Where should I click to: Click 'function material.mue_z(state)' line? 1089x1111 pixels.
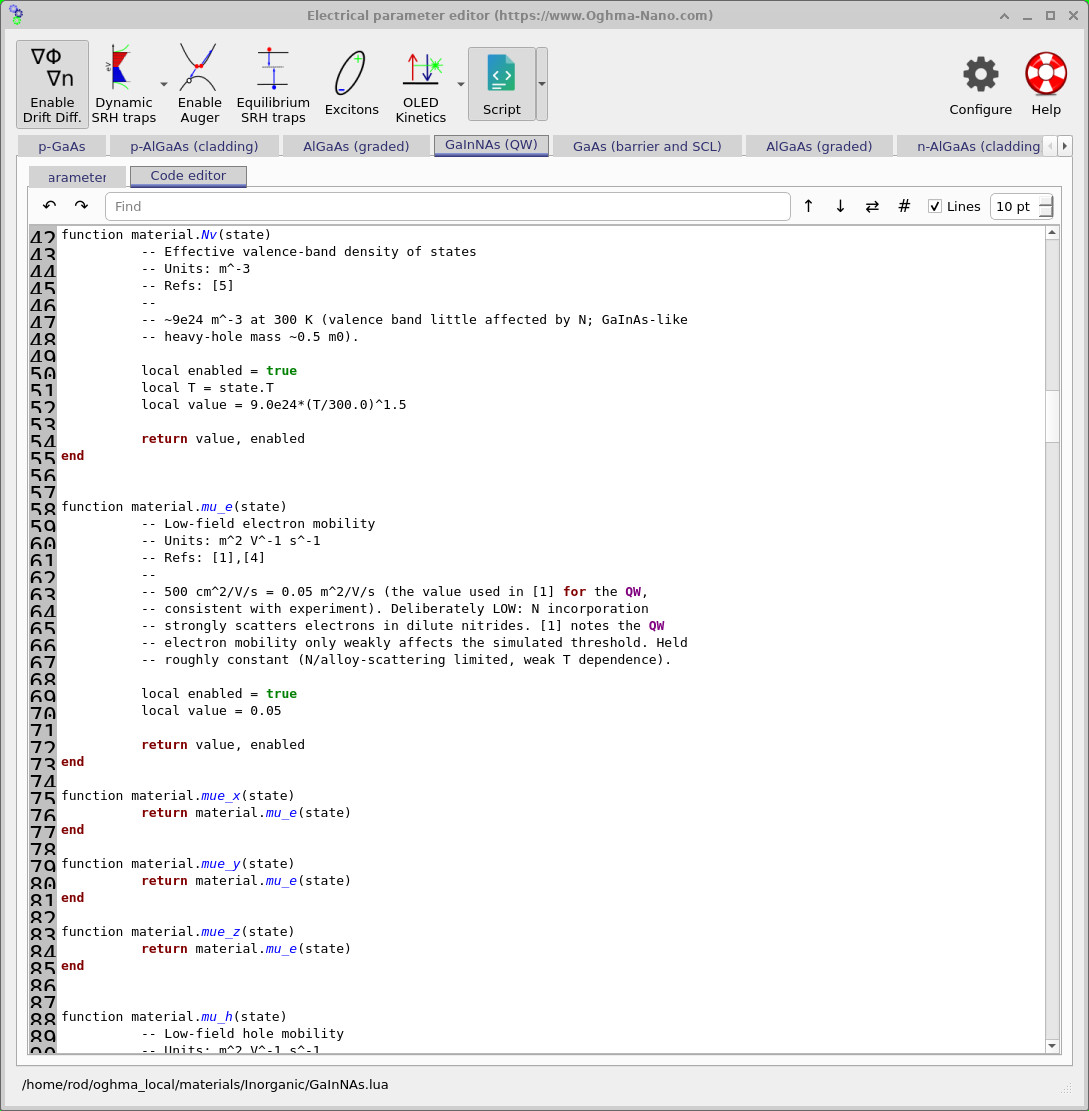click(x=178, y=932)
